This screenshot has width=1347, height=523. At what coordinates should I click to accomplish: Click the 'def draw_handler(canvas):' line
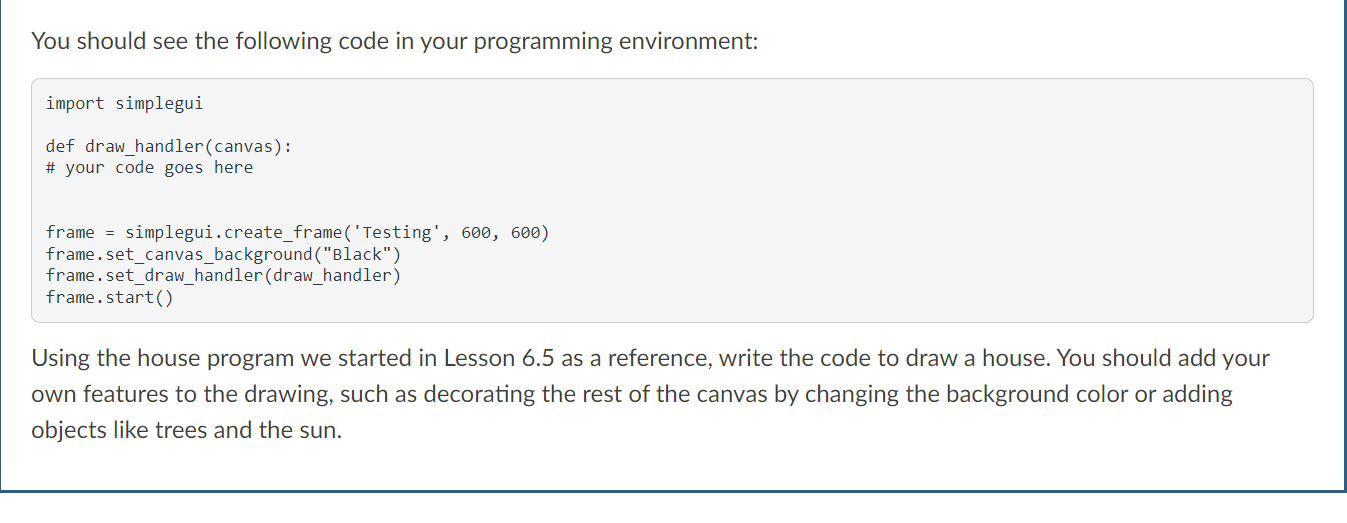point(169,146)
